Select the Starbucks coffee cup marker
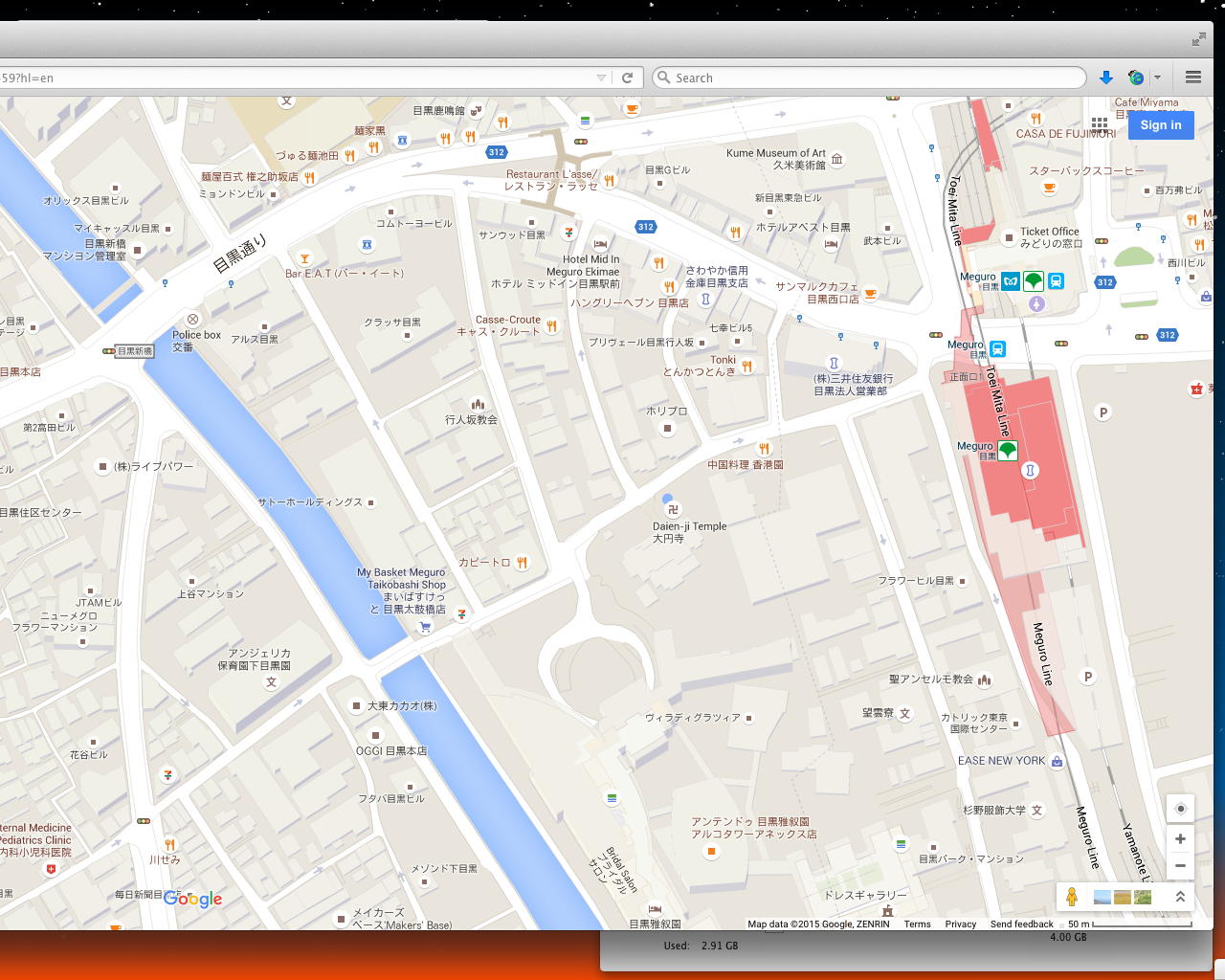Viewport: 1225px width, 980px height. tap(1049, 188)
